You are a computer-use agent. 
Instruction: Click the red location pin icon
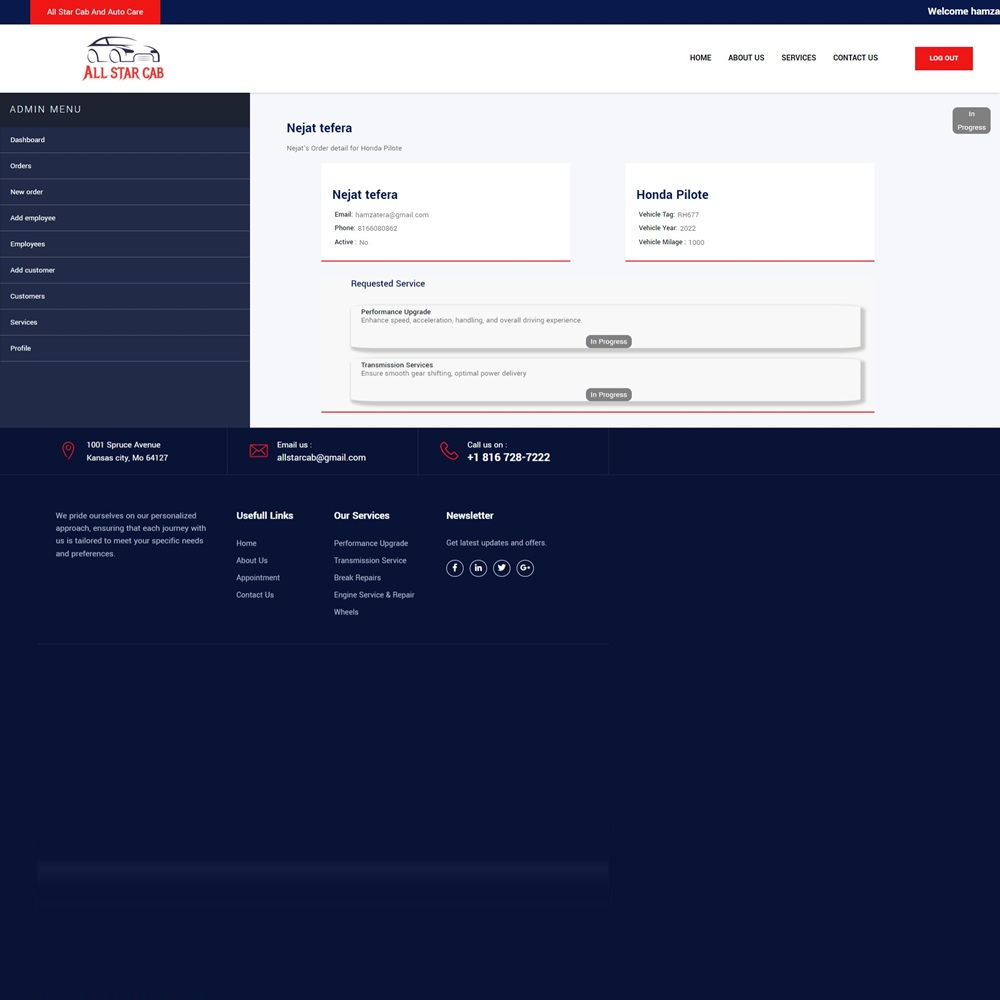68,451
